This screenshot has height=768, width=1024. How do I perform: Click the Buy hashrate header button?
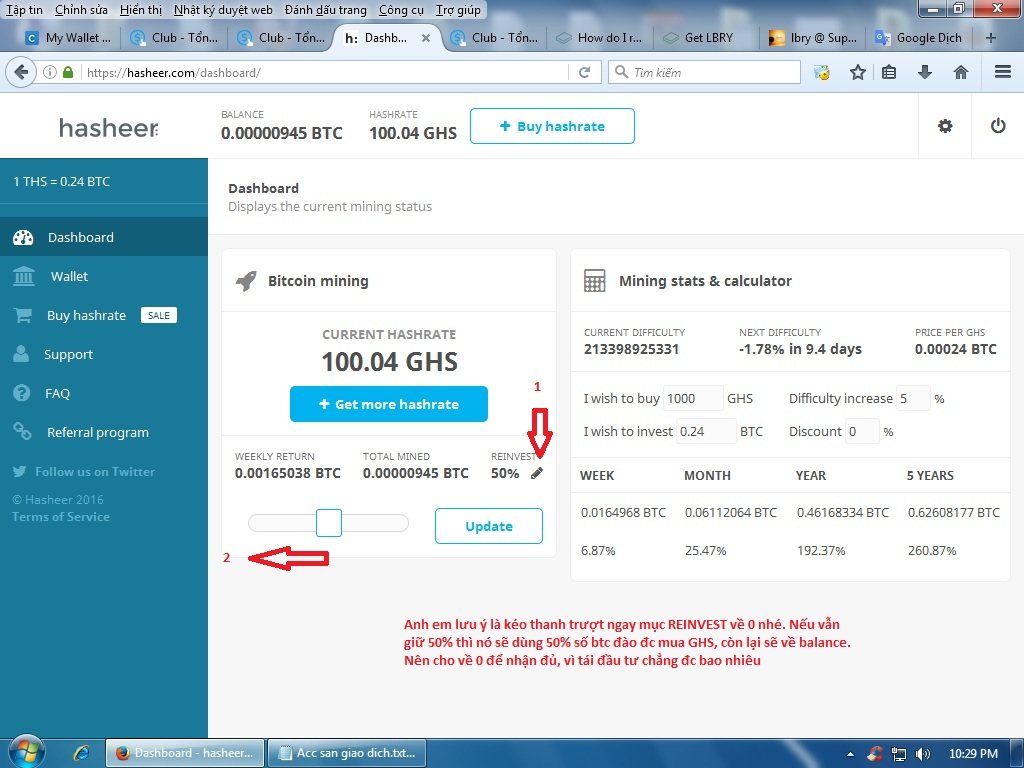pos(552,126)
